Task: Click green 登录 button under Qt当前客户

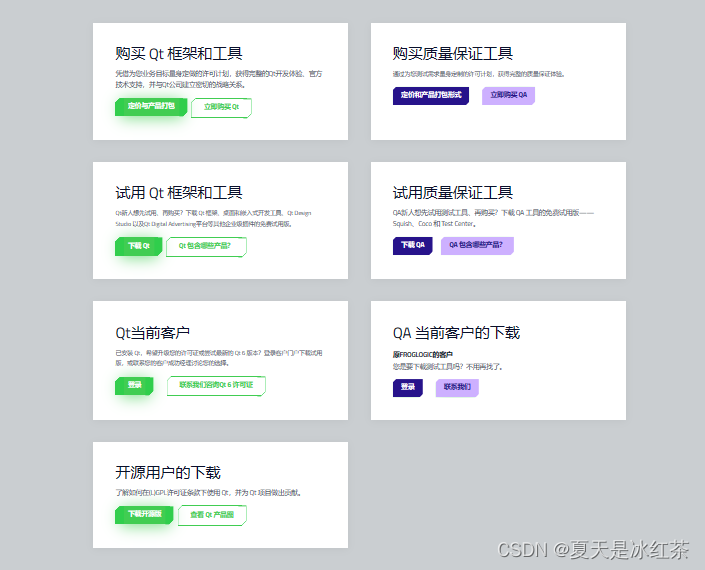Action: tap(134, 386)
